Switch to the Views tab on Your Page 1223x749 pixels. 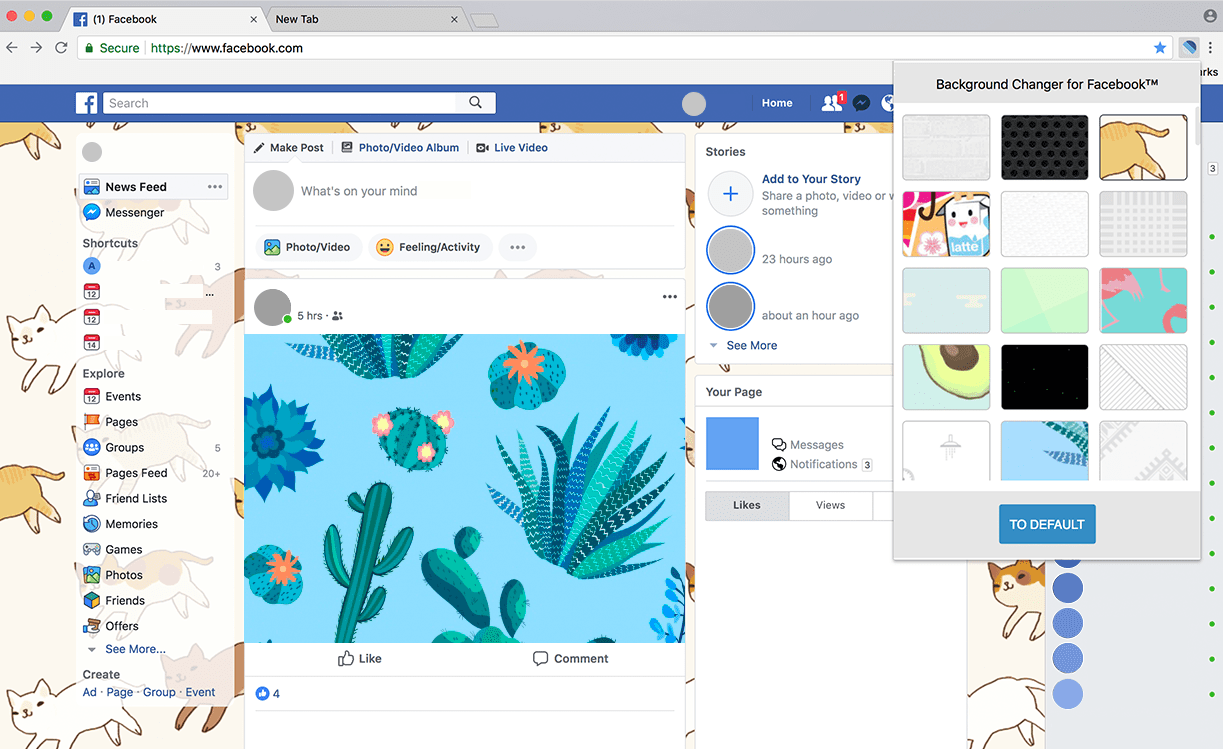click(x=830, y=505)
